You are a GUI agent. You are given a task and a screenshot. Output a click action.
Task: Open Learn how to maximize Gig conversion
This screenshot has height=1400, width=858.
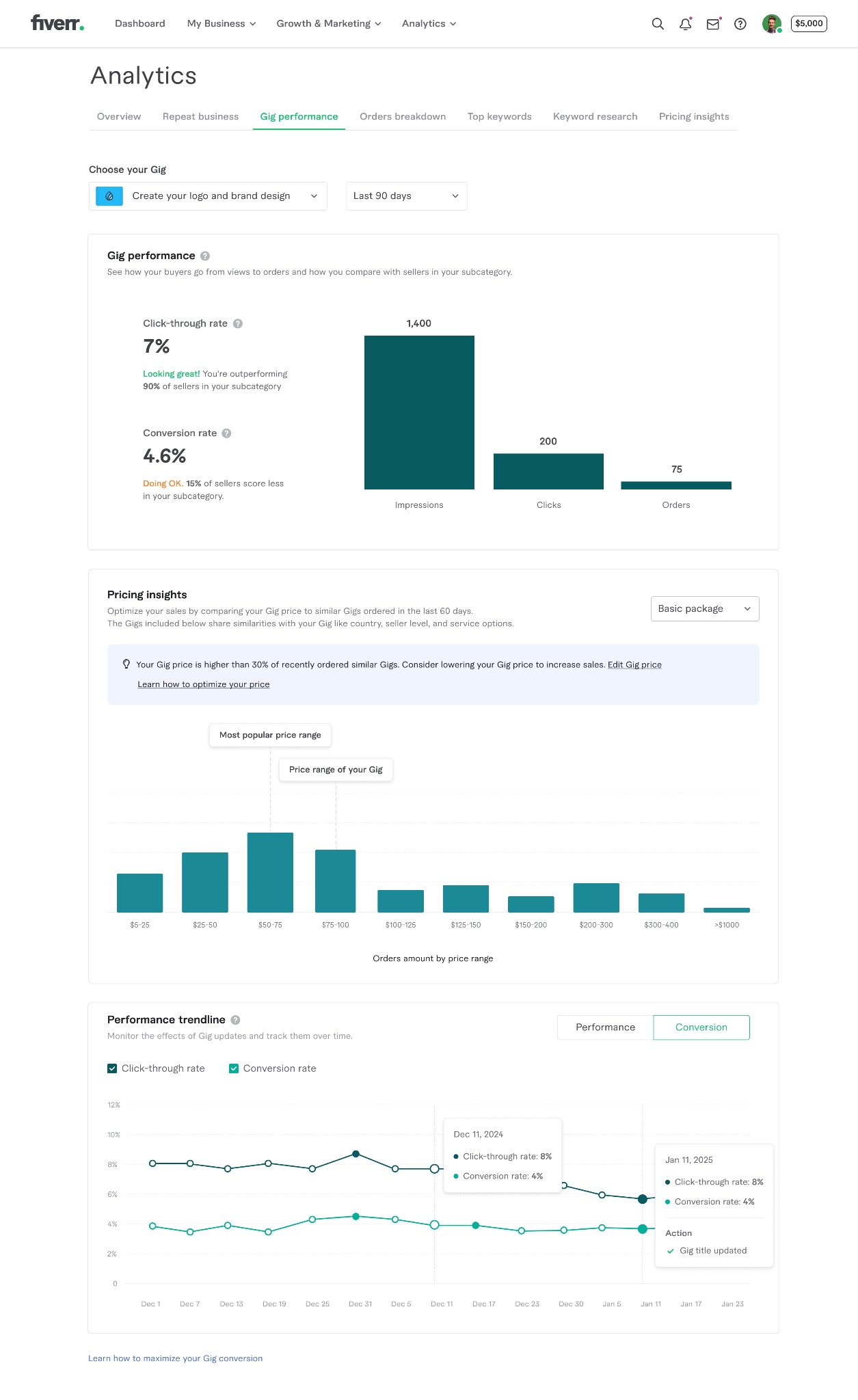pyautogui.click(x=175, y=1358)
